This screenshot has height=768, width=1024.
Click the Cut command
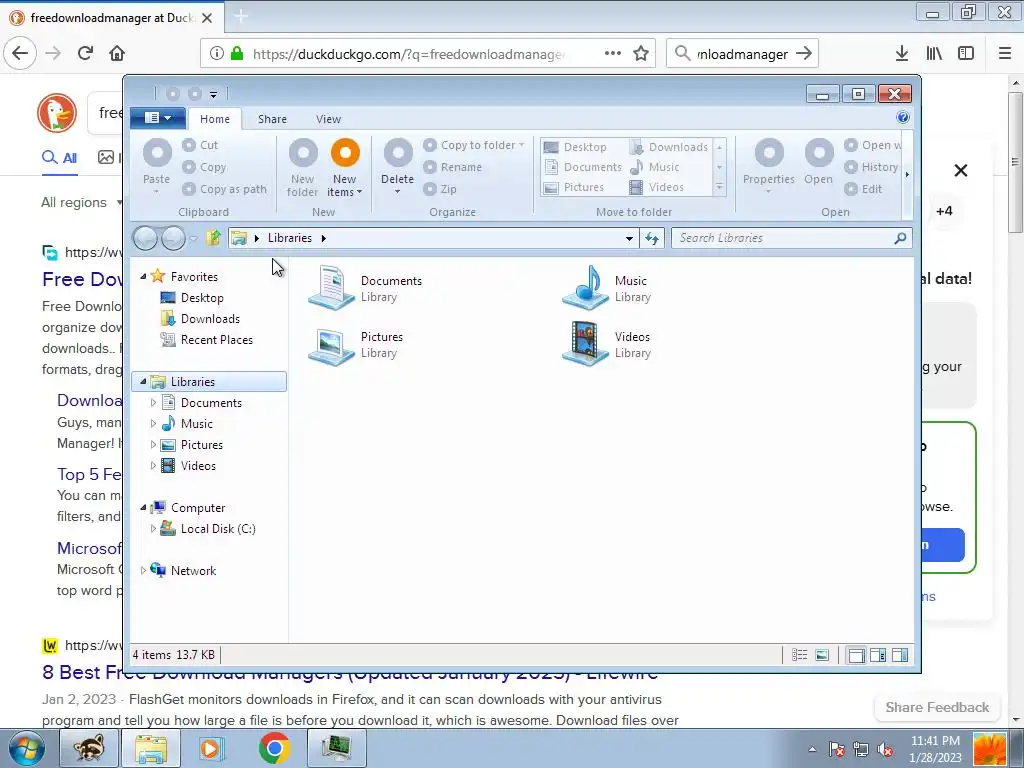tap(200, 145)
